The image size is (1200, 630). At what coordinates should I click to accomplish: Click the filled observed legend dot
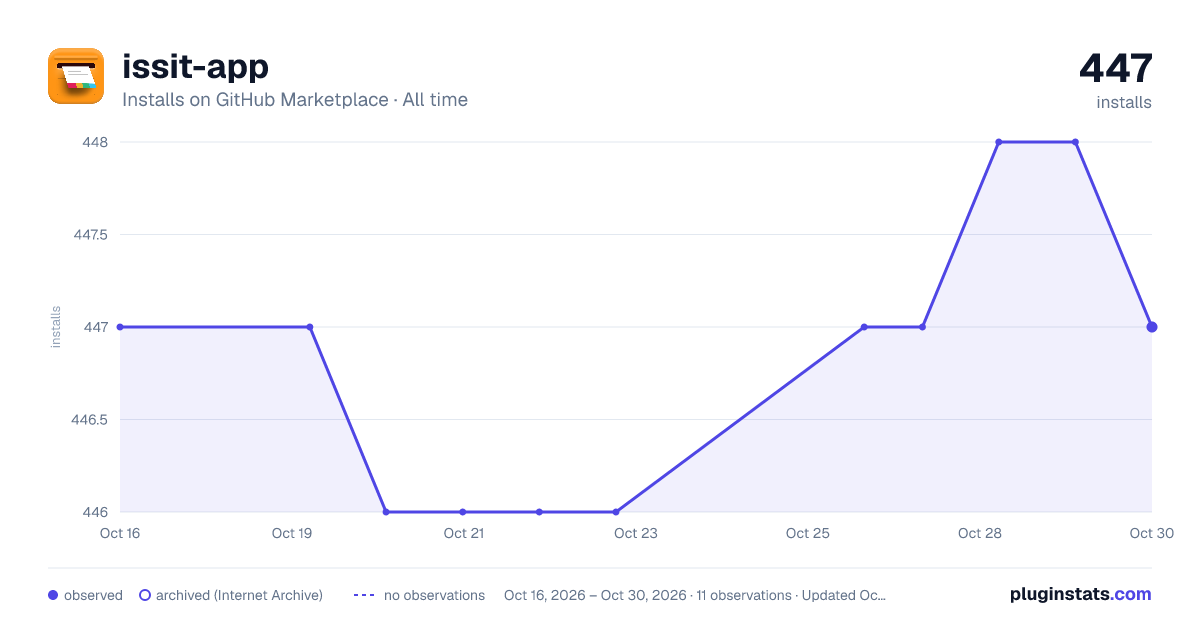tap(53, 595)
